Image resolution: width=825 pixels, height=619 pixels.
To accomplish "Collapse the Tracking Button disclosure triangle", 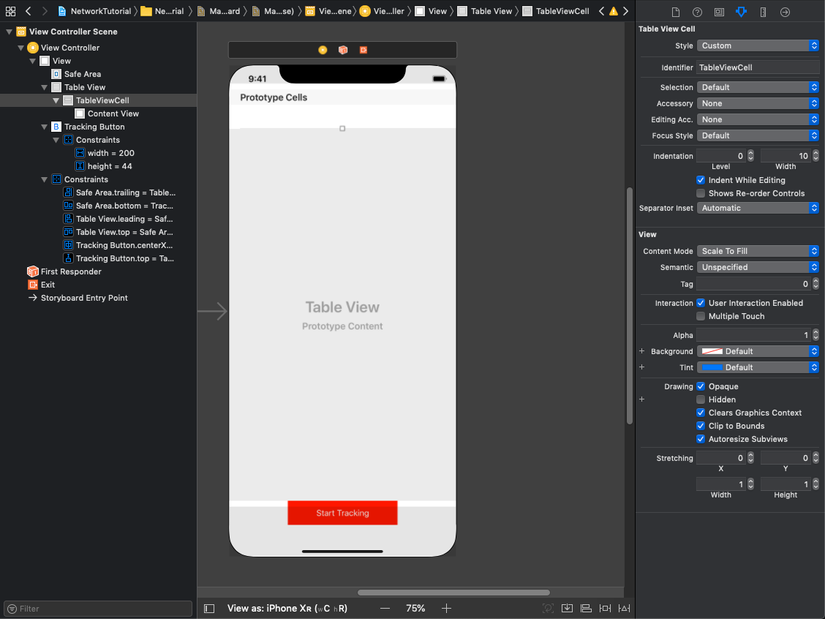I will coord(44,127).
